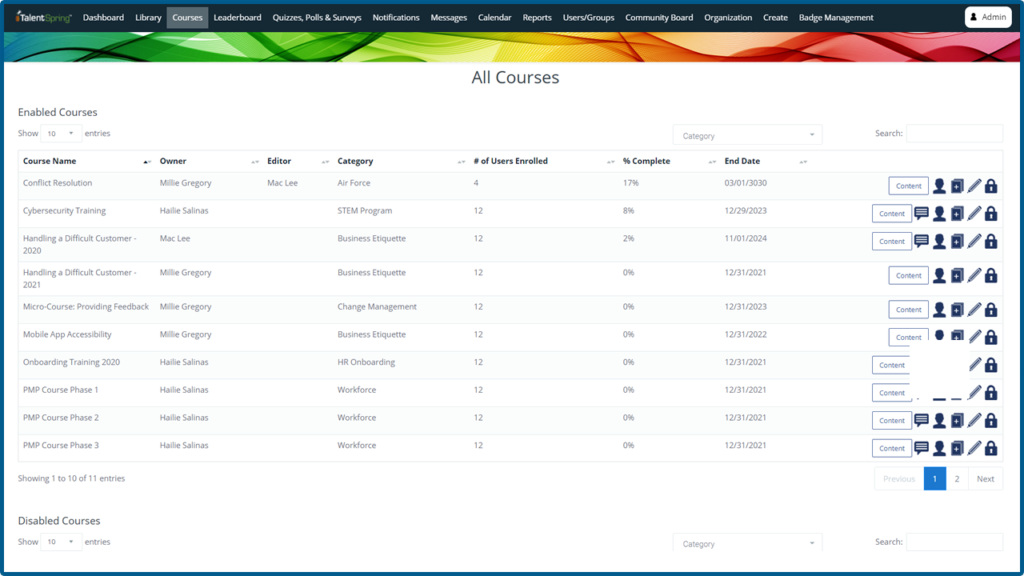Sort the table by End Date column
The image size is (1024, 576).
pyautogui.click(x=742, y=161)
